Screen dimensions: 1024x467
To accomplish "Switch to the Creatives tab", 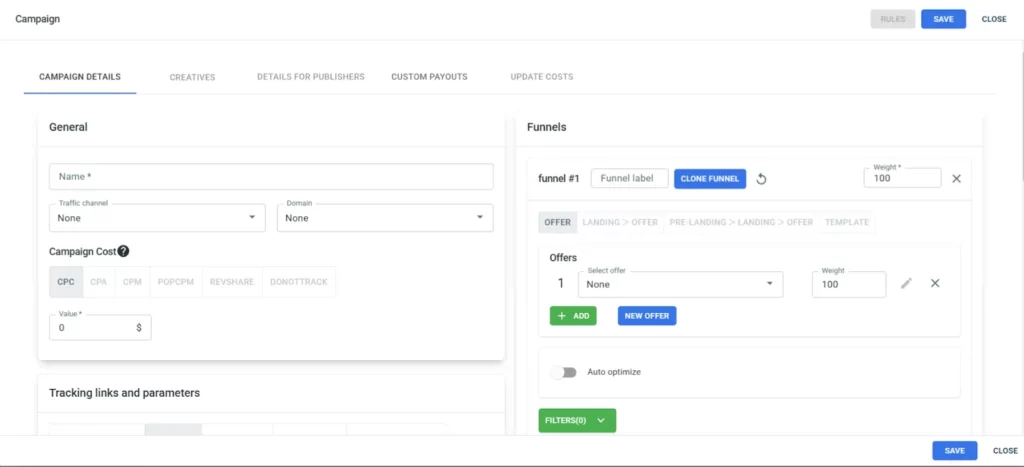I will [192, 77].
